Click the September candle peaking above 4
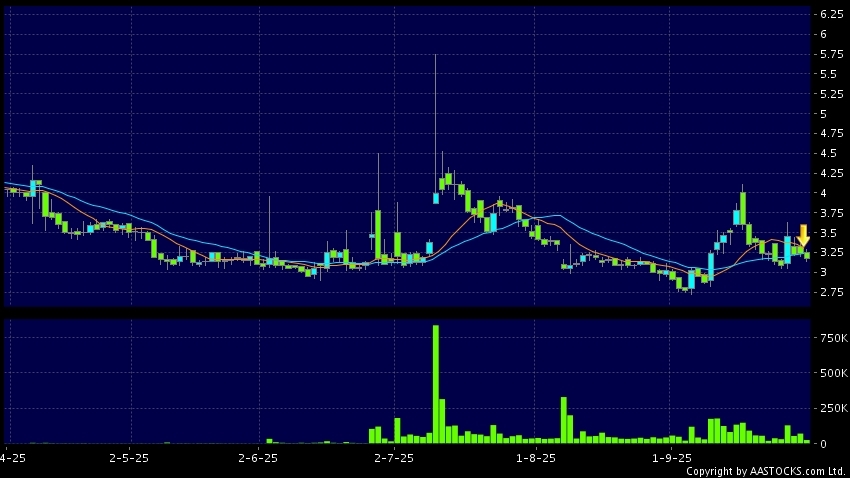This screenshot has height=478, width=850. (x=743, y=205)
